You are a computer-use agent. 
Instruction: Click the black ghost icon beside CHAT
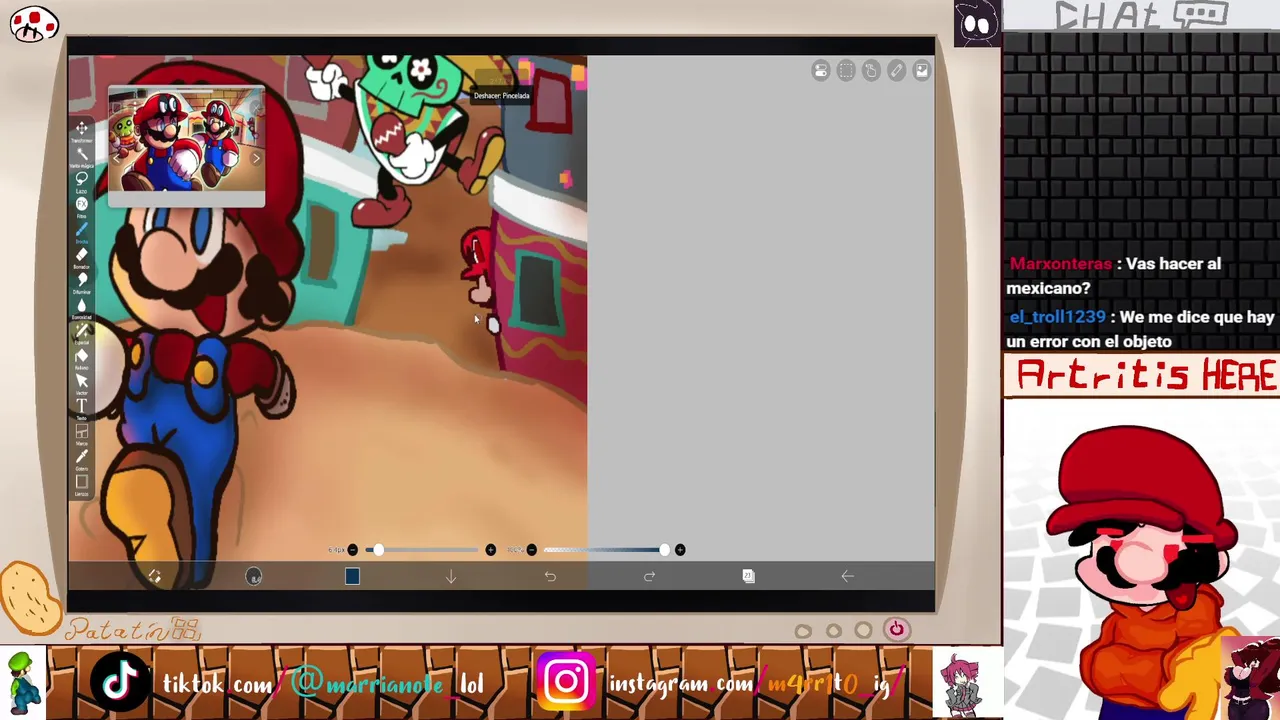pyautogui.click(x=977, y=22)
